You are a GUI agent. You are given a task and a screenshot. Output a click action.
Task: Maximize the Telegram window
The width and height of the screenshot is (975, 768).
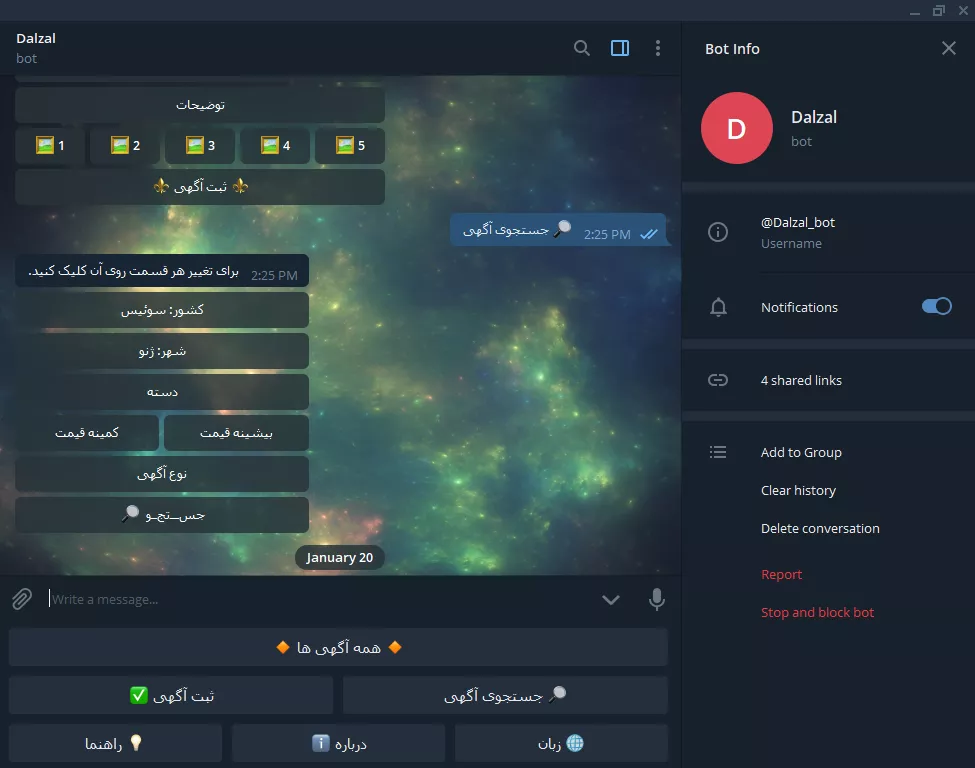938,11
